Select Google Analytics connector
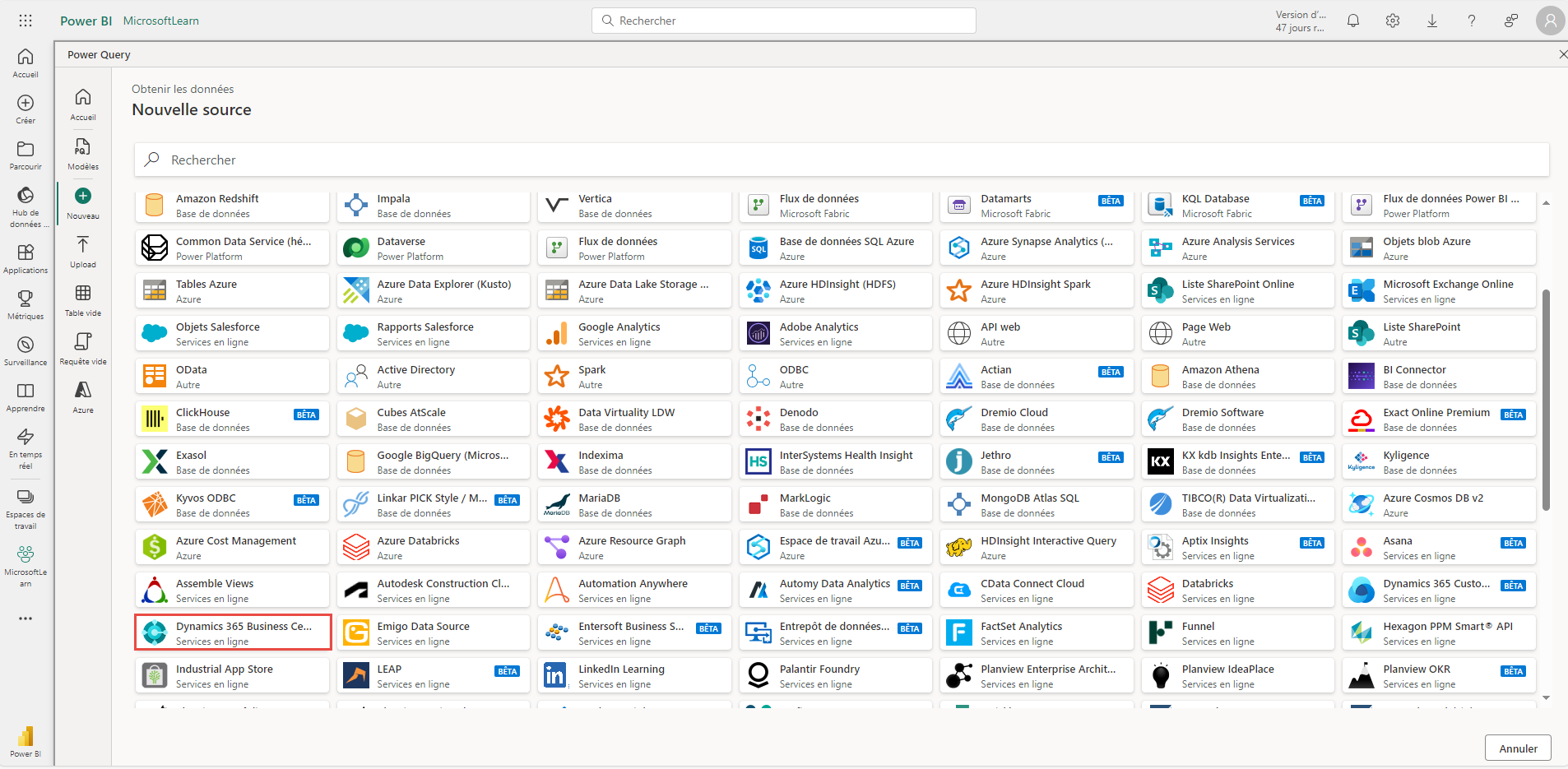Viewport: 1568px width, 769px height. [x=635, y=333]
